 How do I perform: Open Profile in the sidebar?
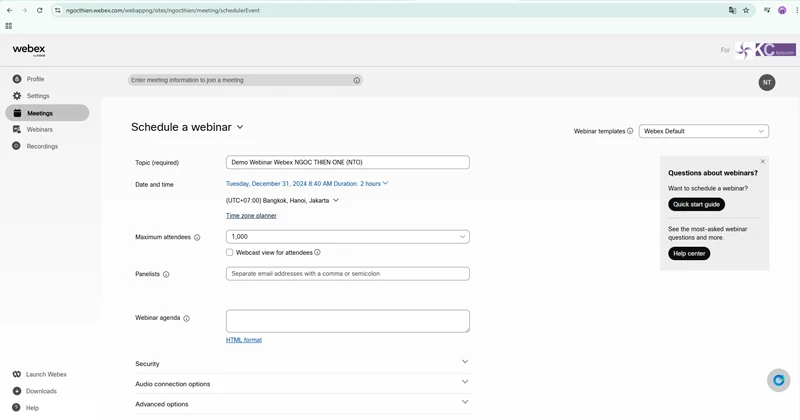[29, 79]
